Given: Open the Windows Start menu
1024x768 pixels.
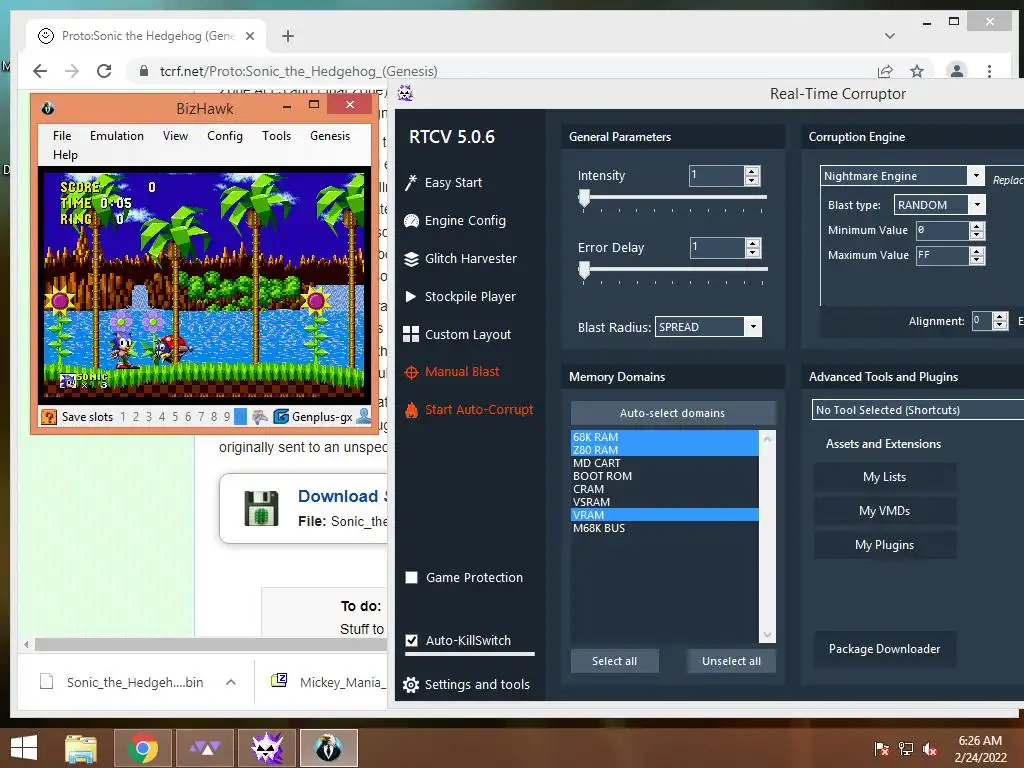Looking at the screenshot, I should 24,748.
